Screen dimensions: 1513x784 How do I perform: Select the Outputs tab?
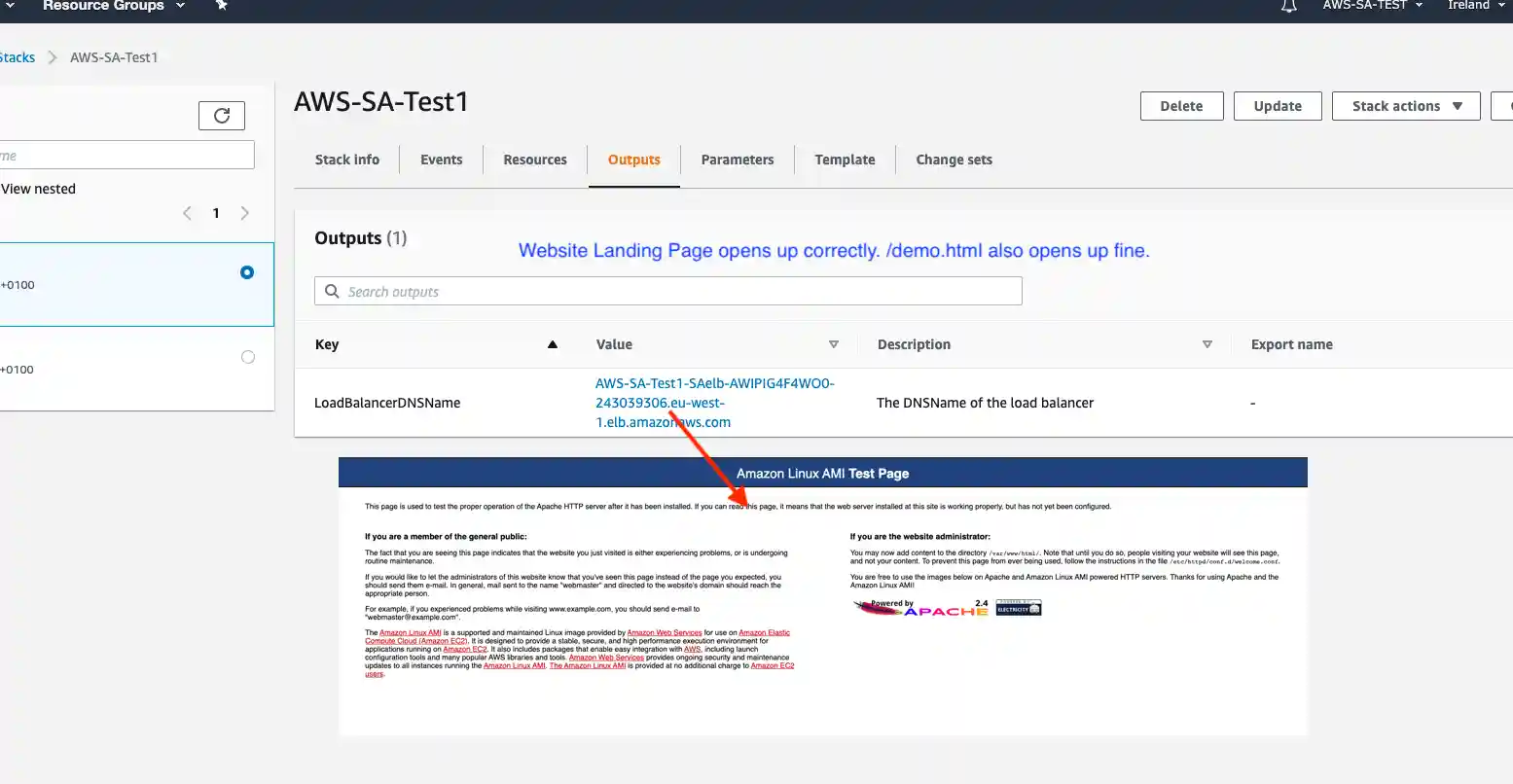click(x=634, y=160)
